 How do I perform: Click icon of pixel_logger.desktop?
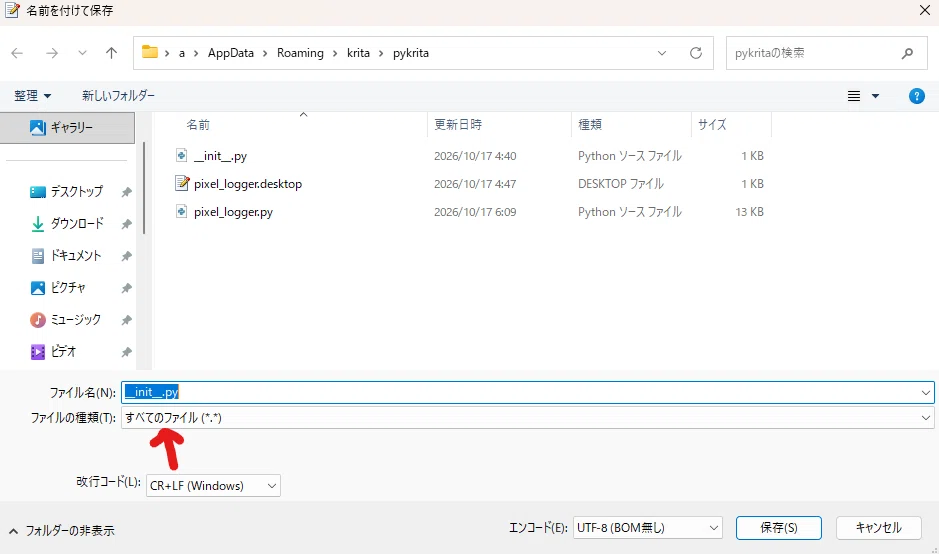tap(181, 183)
